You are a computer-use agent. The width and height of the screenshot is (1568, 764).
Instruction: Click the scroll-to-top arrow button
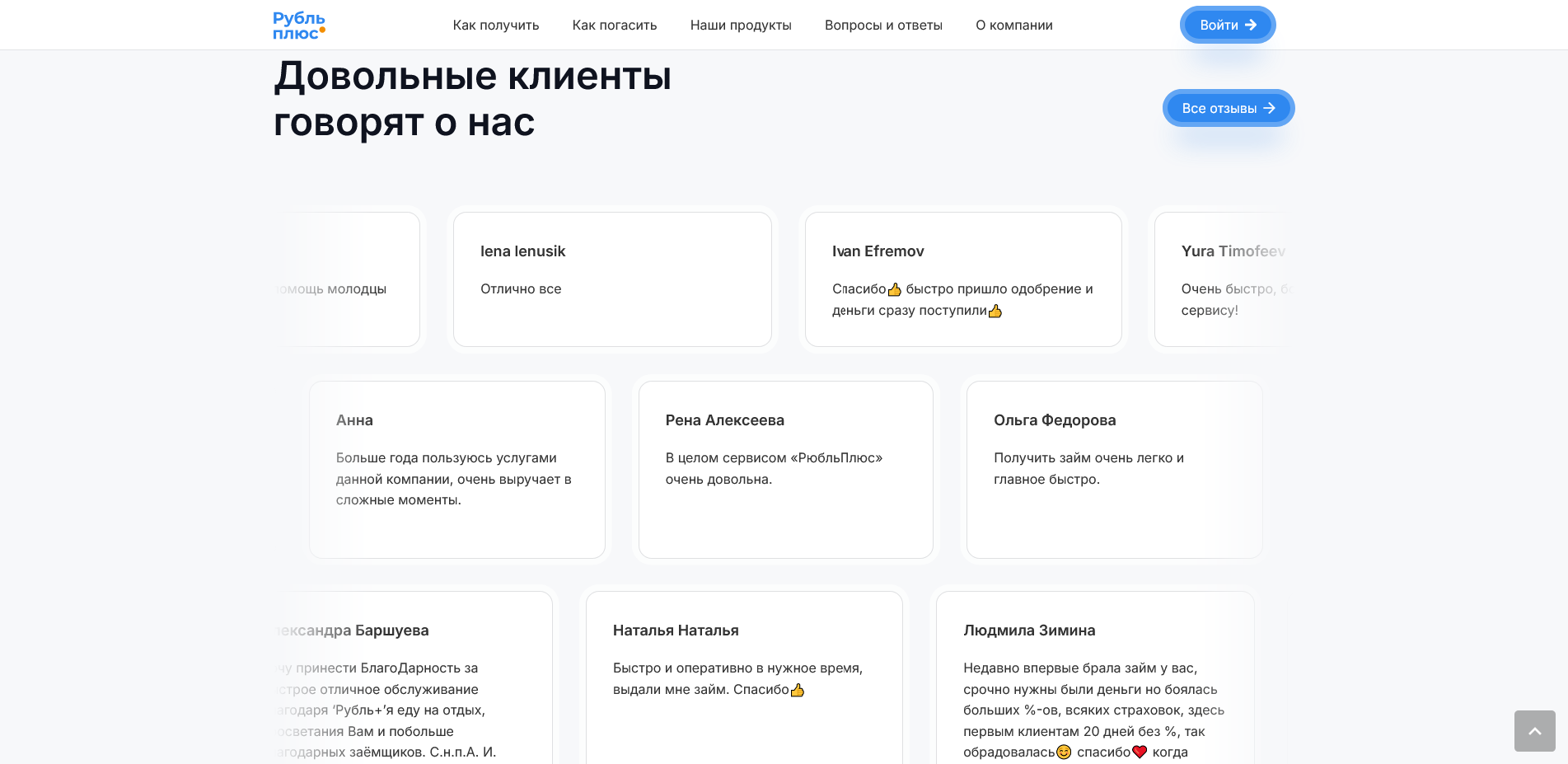click(1534, 731)
